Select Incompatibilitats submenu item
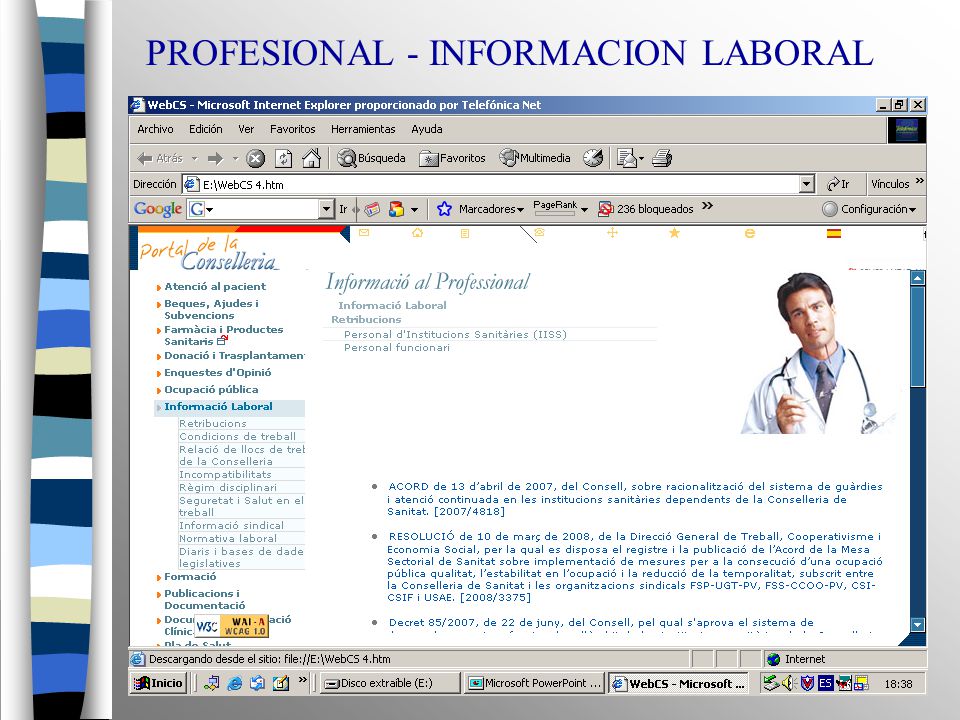Viewport: 960px width, 720px height. click(x=225, y=474)
